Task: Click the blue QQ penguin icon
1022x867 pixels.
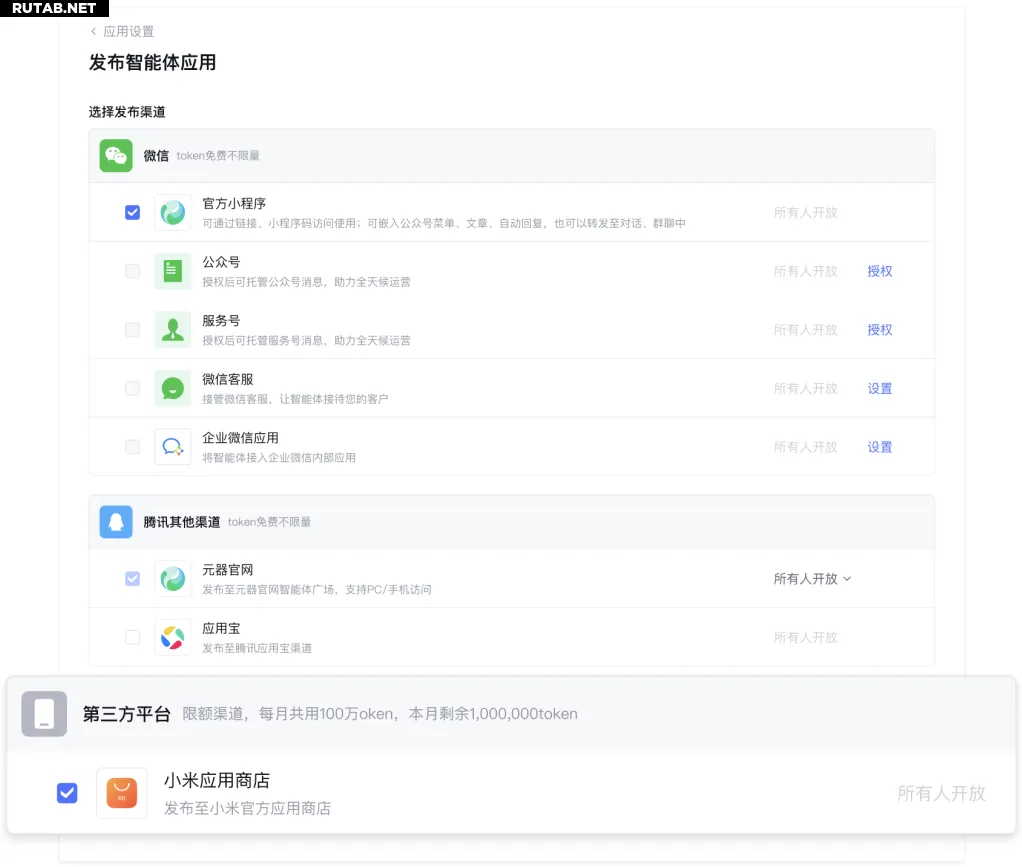Action: (x=116, y=522)
